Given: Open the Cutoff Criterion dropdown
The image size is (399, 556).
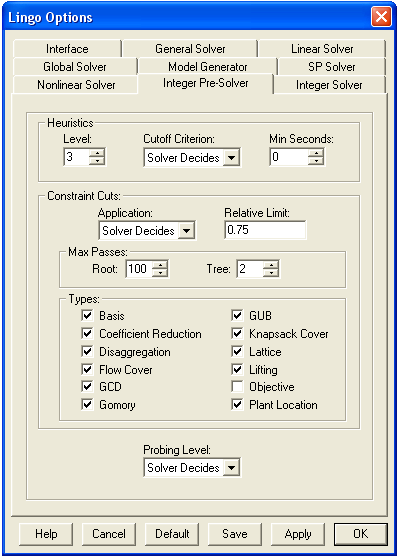Looking at the screenshot, I should [231, 157].
